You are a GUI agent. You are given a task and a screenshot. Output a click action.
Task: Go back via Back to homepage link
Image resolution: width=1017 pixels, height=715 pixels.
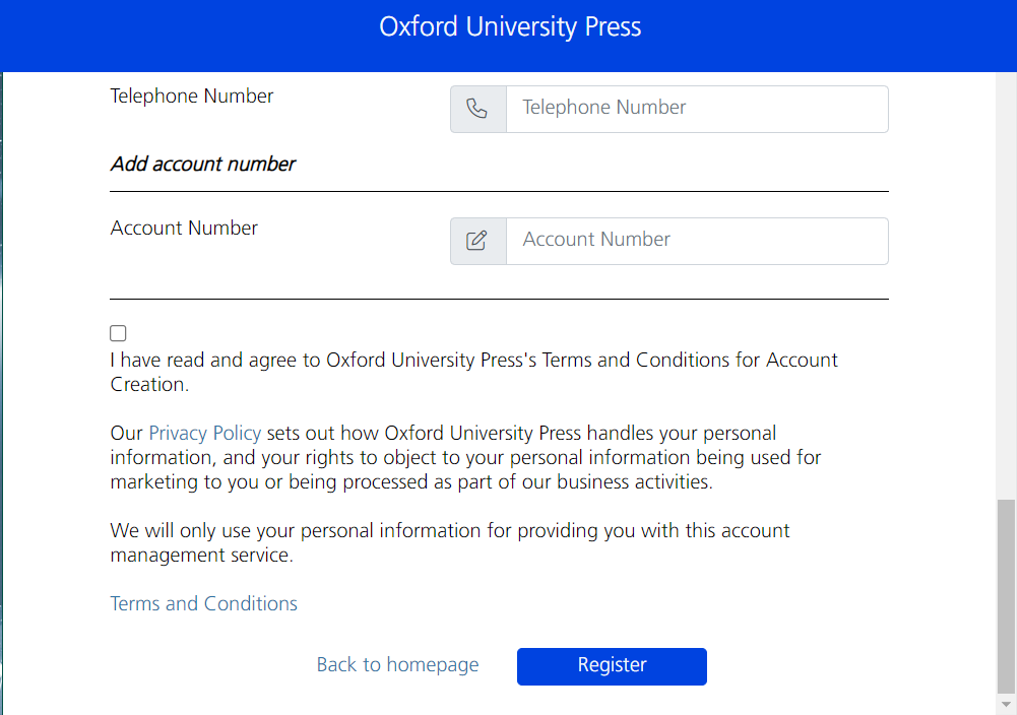398,665
